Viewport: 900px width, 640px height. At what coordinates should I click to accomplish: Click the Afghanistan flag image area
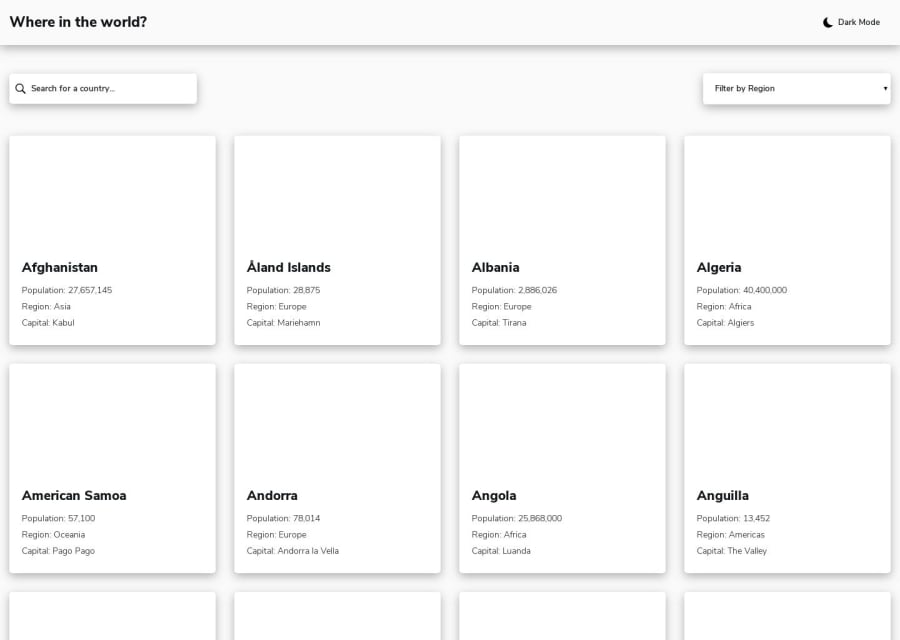[112, 192]
